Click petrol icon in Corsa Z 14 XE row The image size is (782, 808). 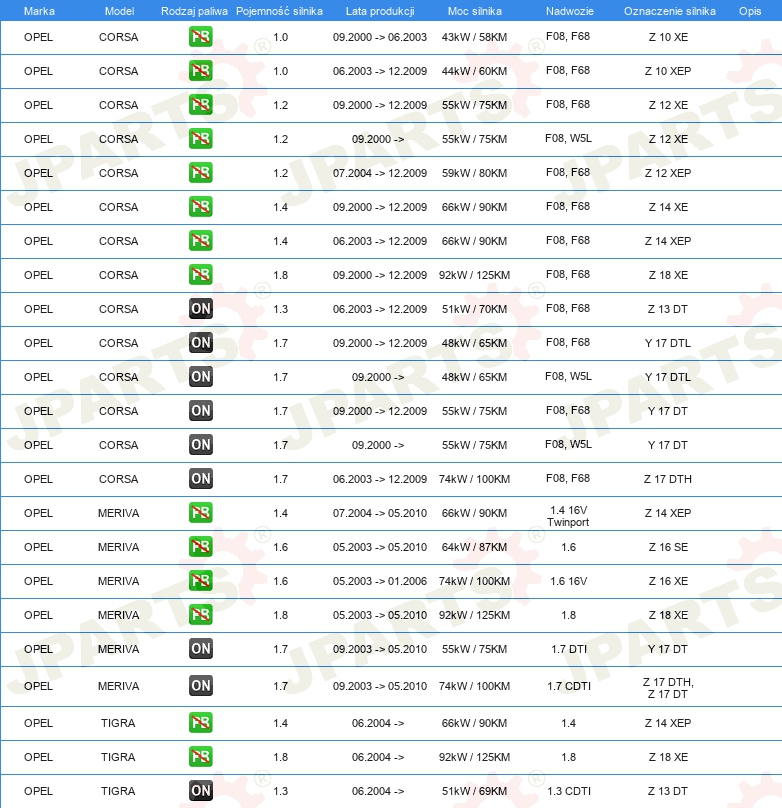tap(200, 207)
